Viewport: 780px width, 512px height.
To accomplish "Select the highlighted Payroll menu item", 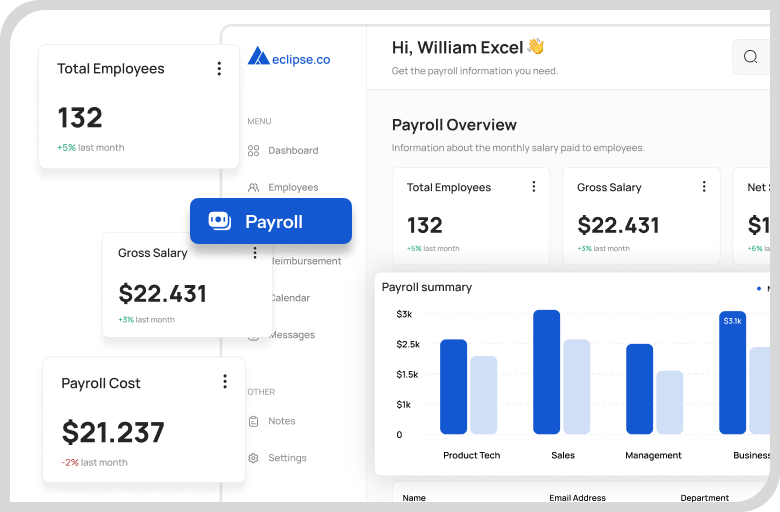I will click(x=272, y=221).
